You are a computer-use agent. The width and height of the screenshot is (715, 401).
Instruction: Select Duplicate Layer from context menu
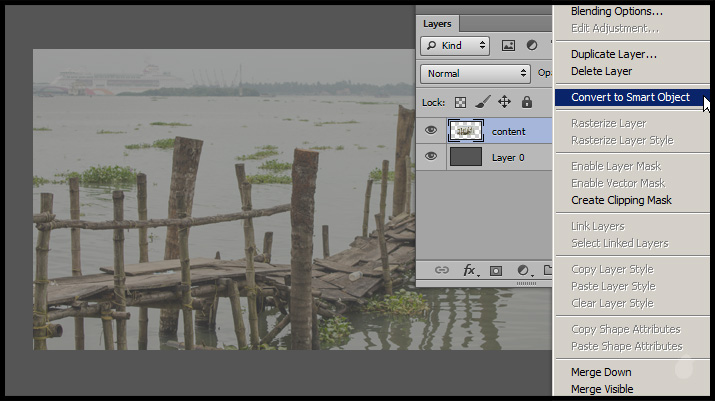613,54
